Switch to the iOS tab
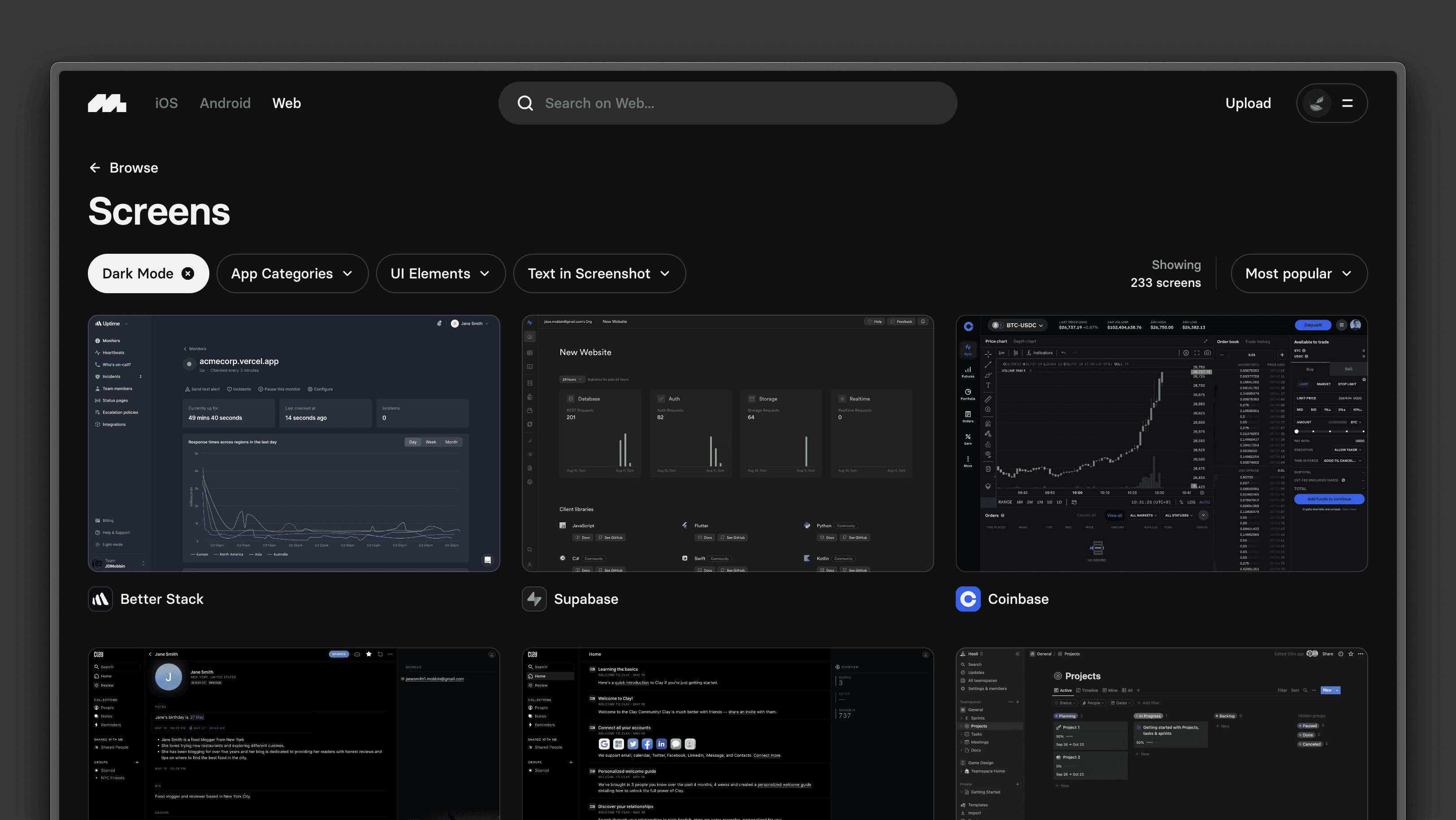The height and width of the screenshot is (820, 1456). pyautogui.click(x=166, y=103)
